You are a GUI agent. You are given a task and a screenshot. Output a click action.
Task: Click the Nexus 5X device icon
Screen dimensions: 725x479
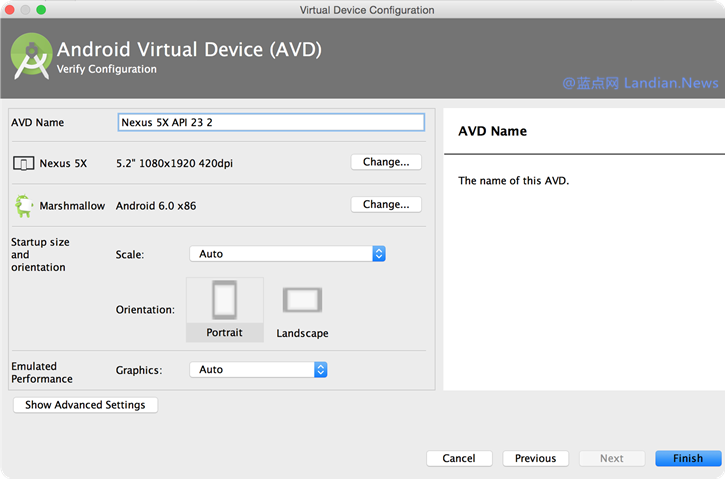(x=23, y=163)
